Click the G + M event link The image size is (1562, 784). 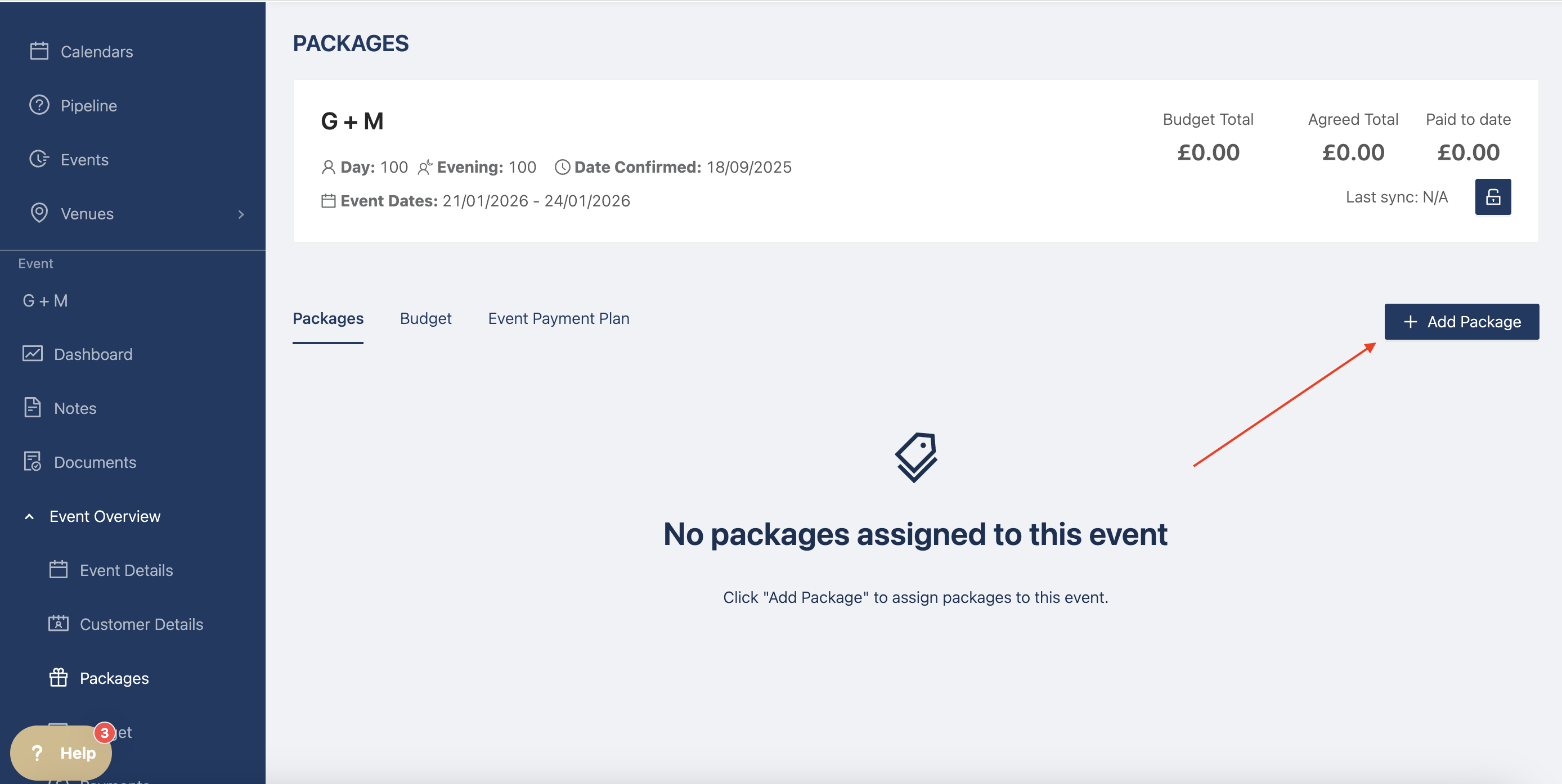[46, 300]
